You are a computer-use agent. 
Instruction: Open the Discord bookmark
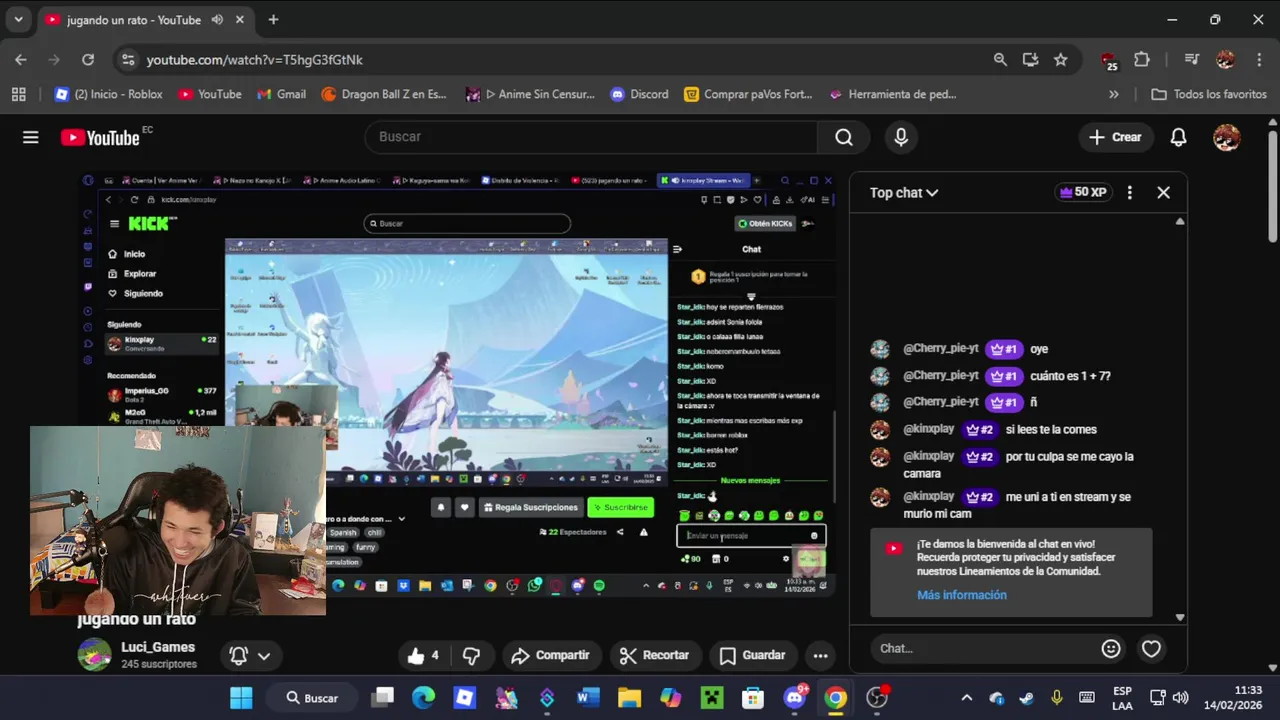tap(638, 94)
